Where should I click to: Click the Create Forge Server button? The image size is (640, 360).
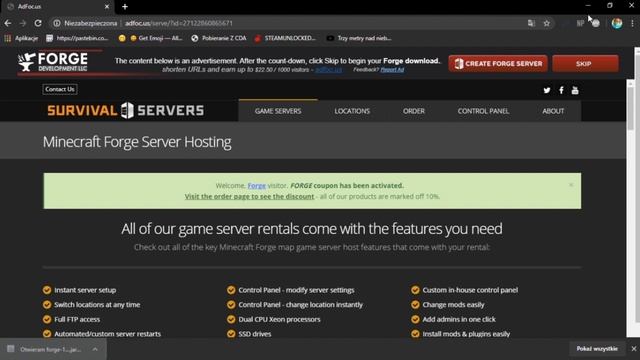point(498,64)
